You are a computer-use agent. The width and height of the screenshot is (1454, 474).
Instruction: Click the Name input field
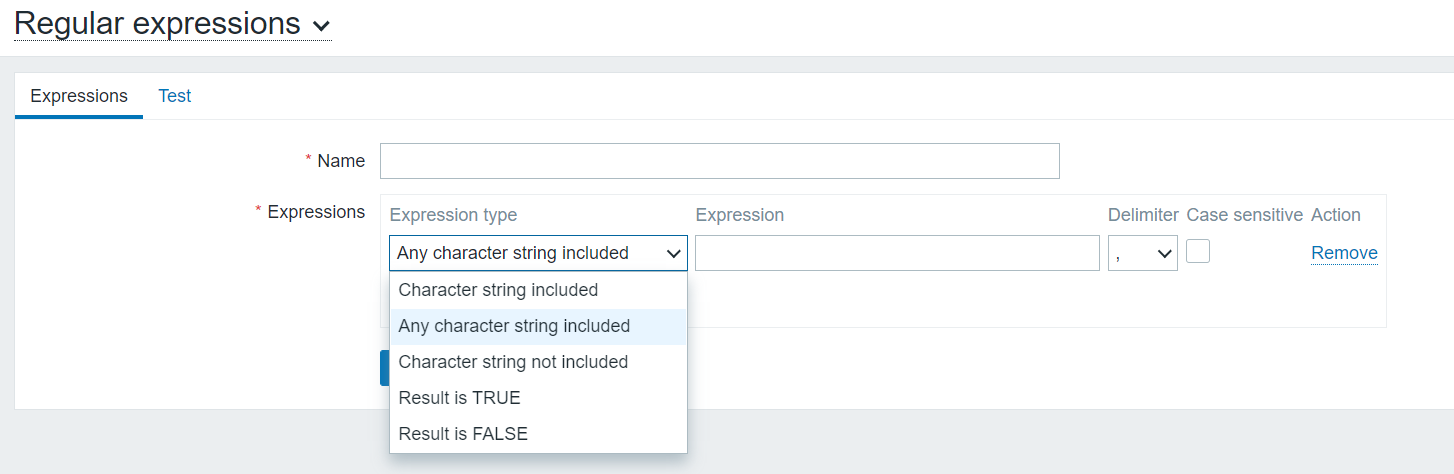[719, 161]
